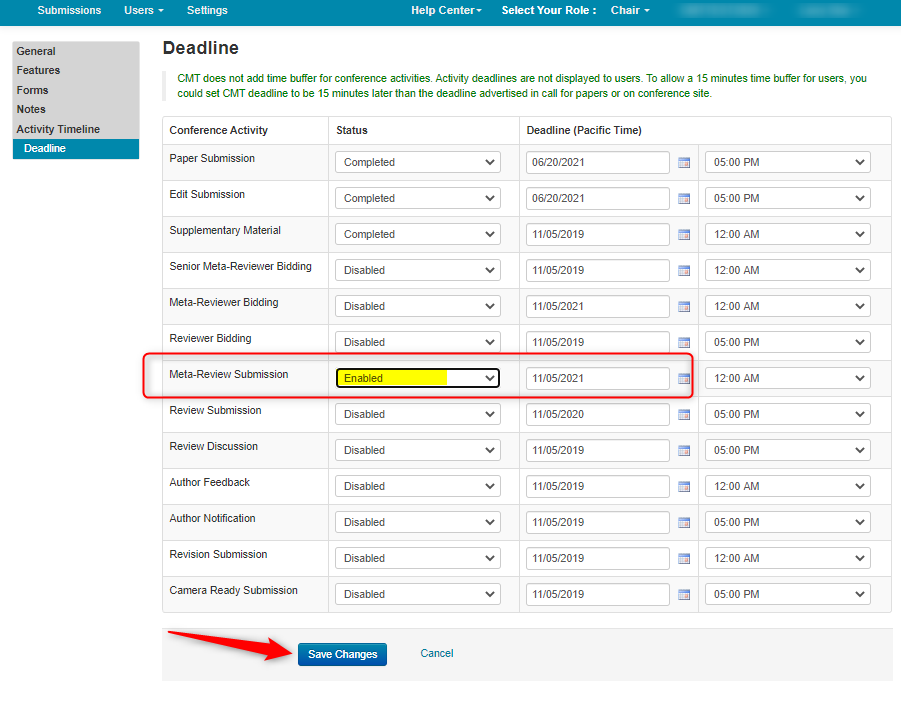Open calendar picker for Reviewer Bidding deadline
Viewport: 901px width, 703px height.
684,343
